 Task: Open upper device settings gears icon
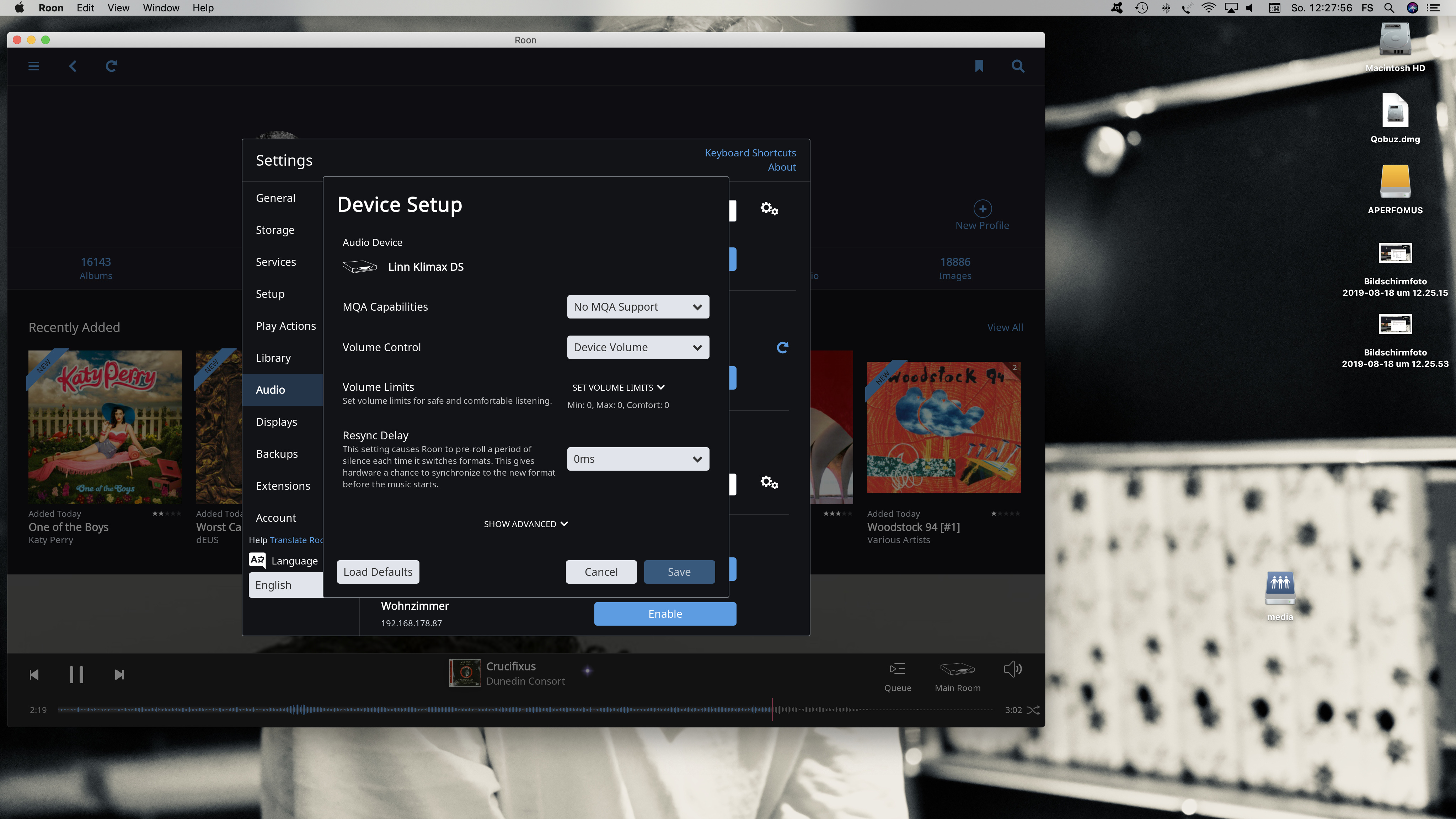pyautogui.click(x=769, y=209)
